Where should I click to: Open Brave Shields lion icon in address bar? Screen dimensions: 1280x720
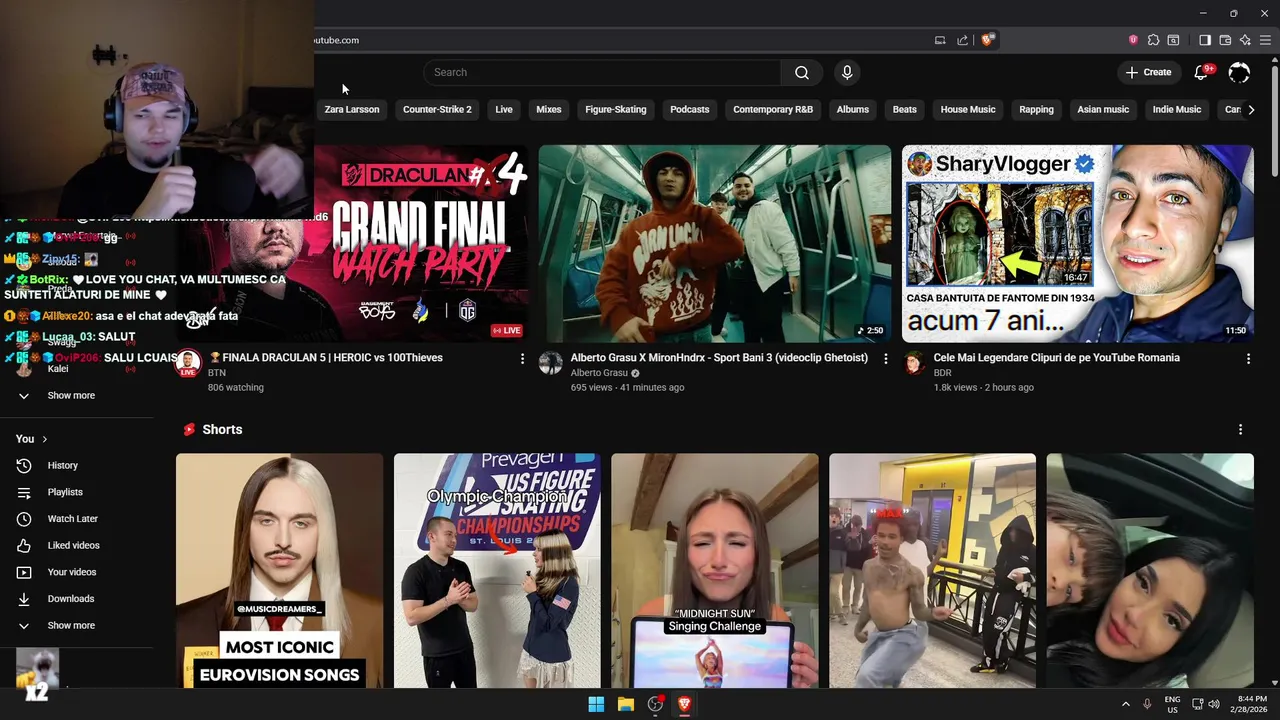point(987,40)
